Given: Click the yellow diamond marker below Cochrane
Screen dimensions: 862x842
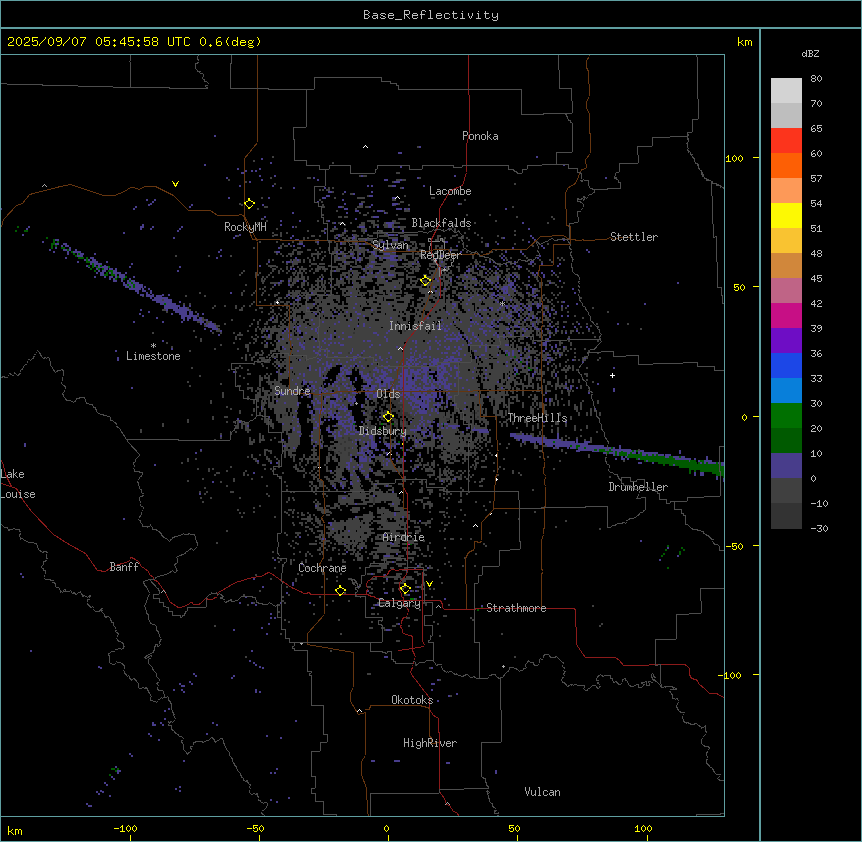Looking at the screenshot, I should coord(340,591).
